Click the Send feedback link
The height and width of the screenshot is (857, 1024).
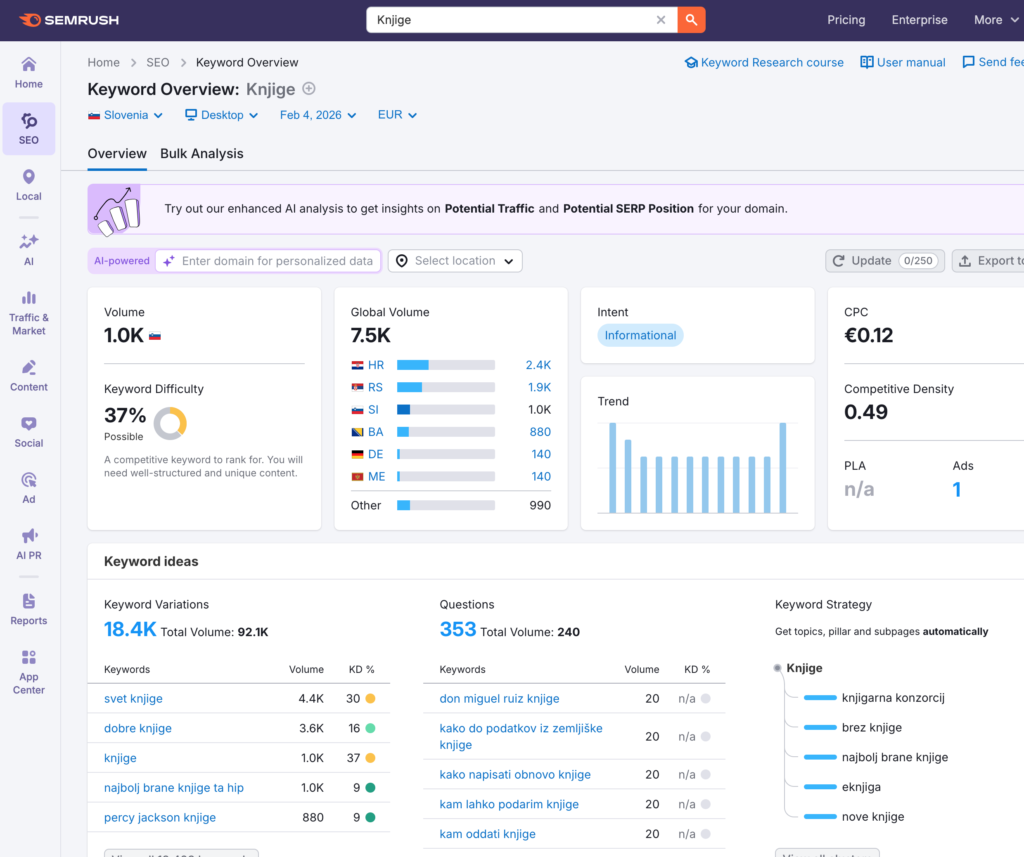point(993,62)
